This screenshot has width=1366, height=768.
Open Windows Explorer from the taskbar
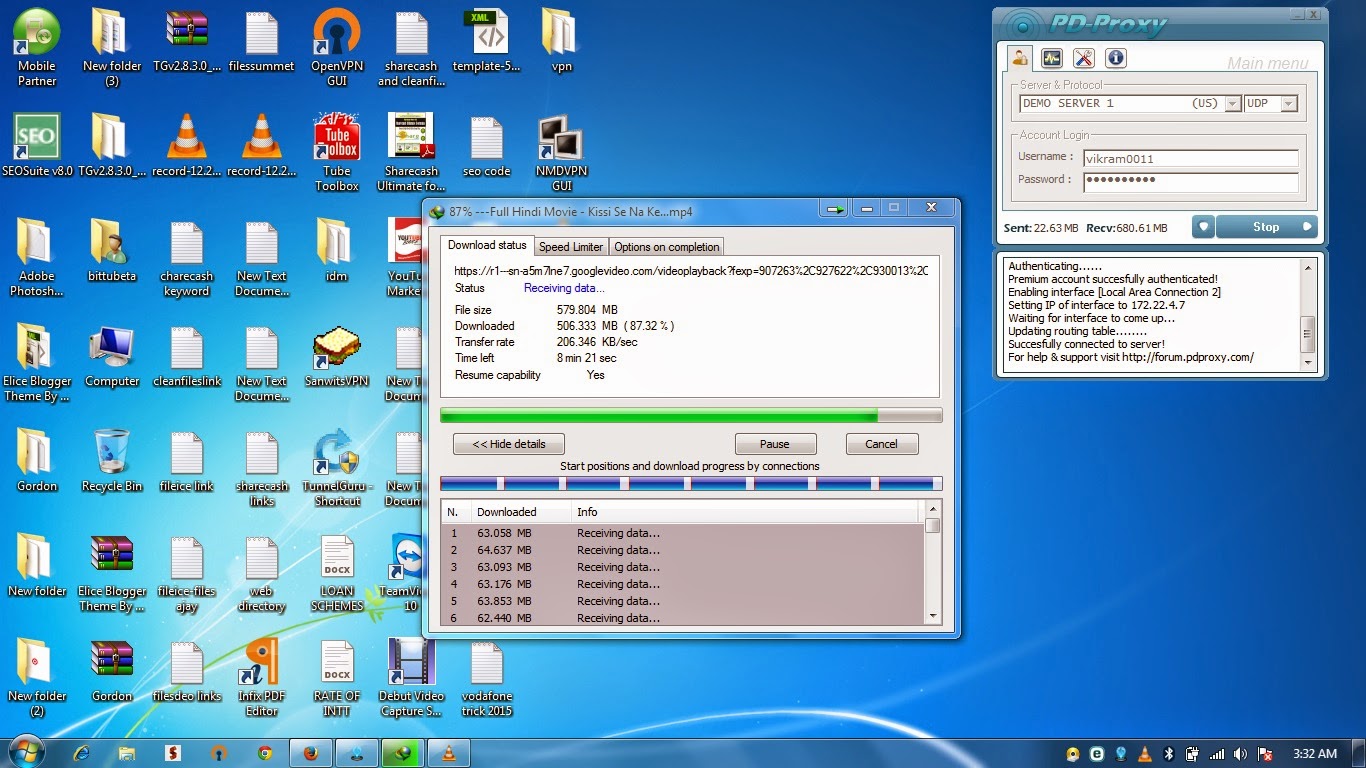(x=127, y=753)
